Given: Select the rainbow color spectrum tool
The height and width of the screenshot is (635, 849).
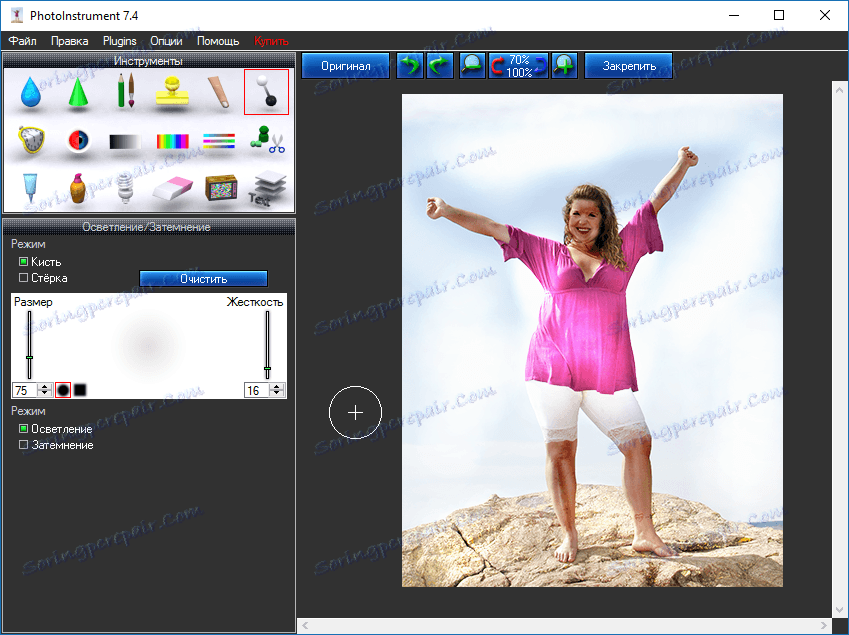Looking at the screenshot, I should point(172,141).
